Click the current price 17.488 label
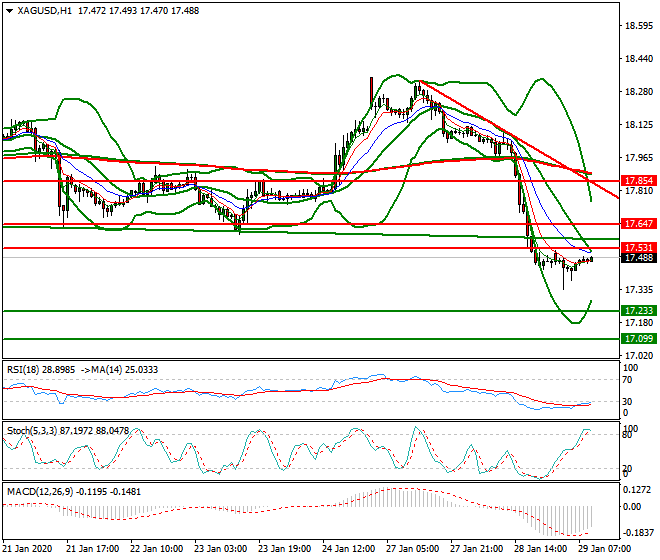Image resolution: width=660 pixels, height=560 pixels. pyautogui.click(x=639, y=257)
